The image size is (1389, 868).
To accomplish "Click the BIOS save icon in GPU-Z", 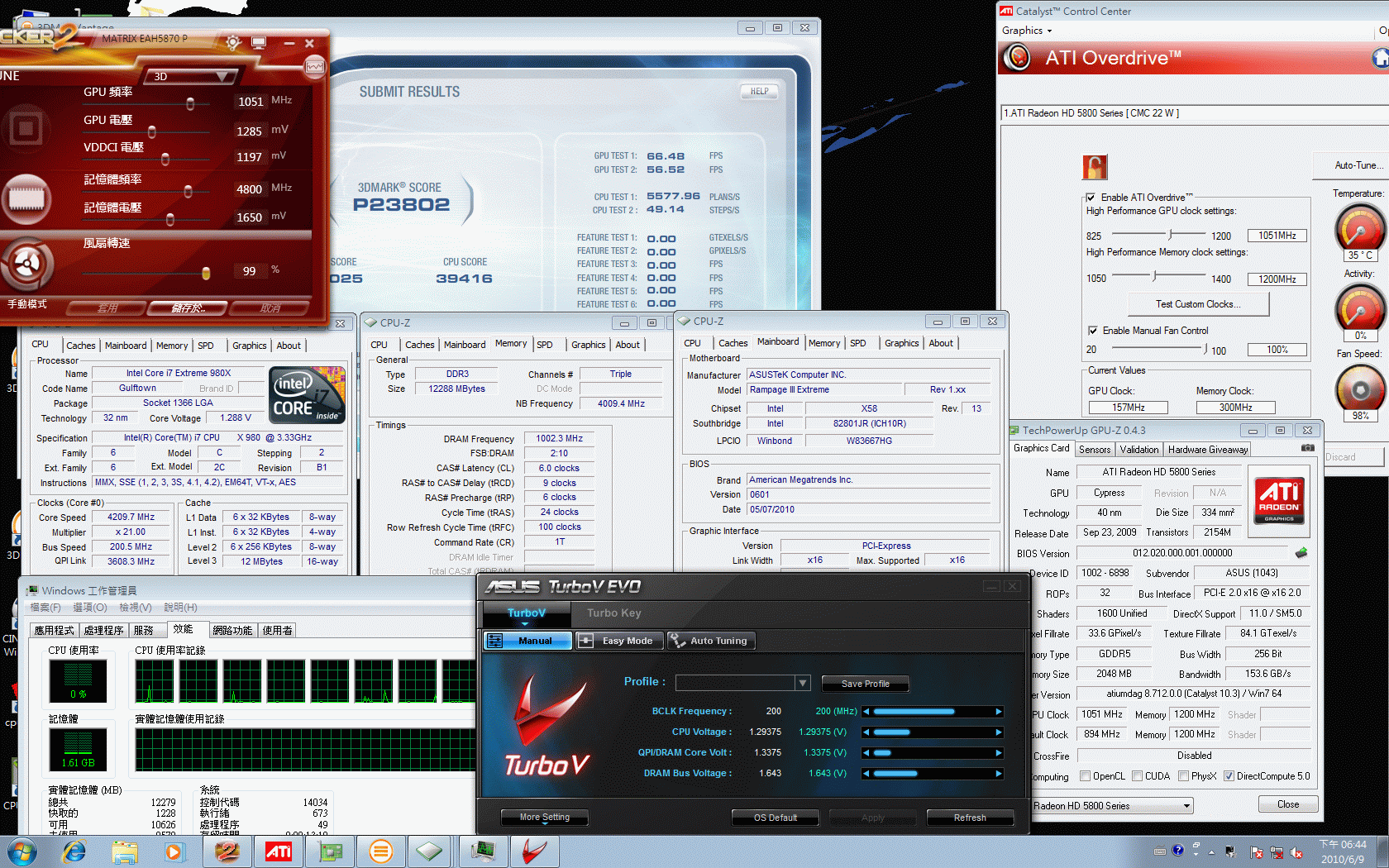I will tap(1301, 552).
